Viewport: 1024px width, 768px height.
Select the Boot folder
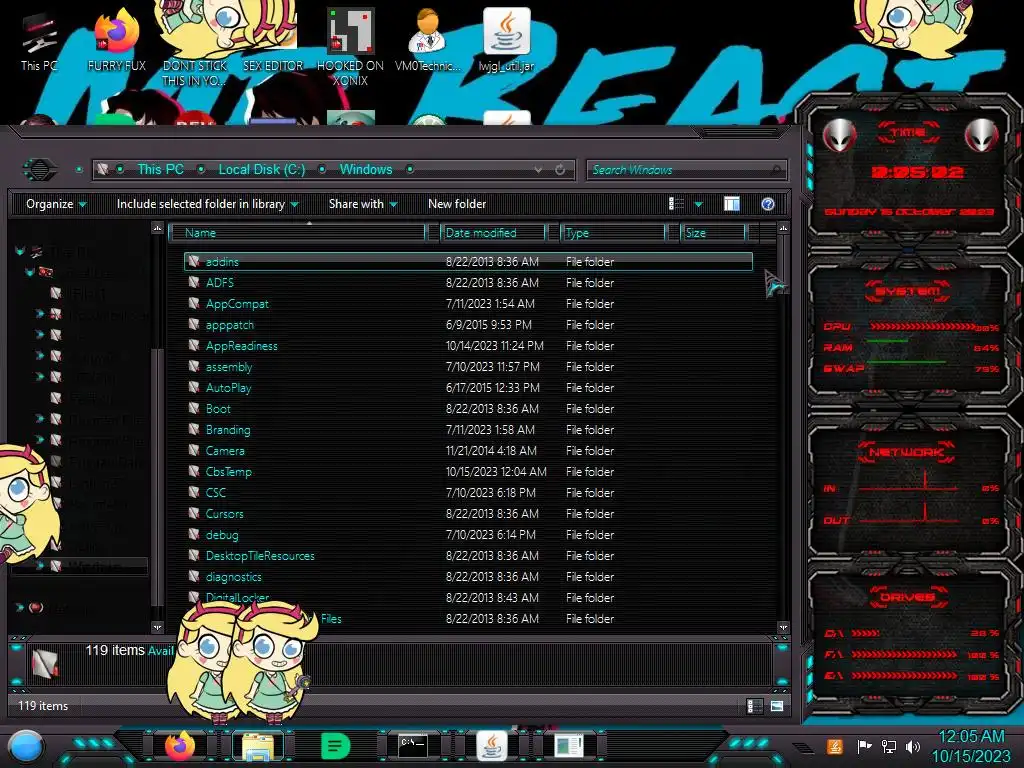coord(468,409)
